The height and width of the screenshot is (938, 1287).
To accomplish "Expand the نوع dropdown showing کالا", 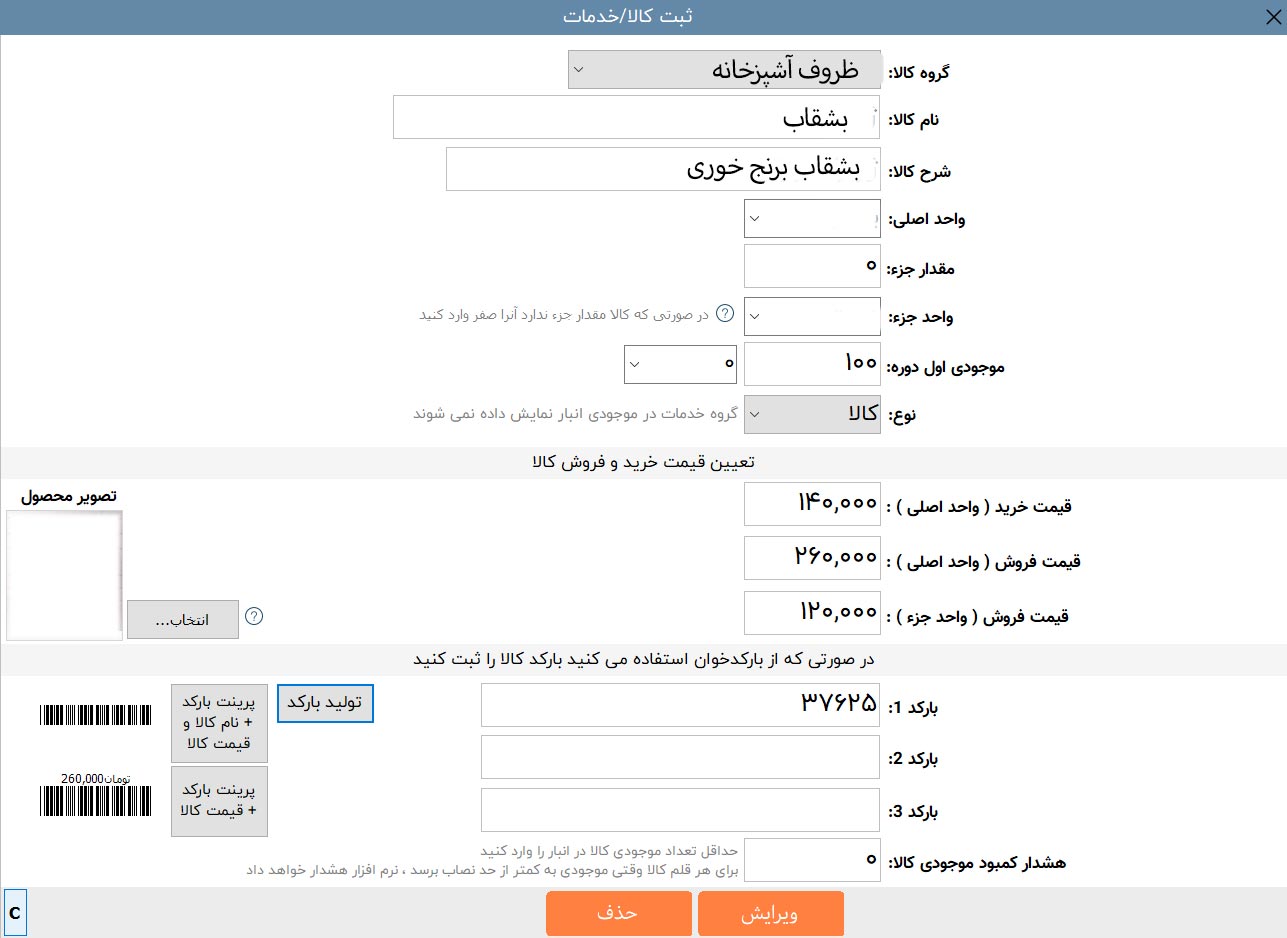I will (814, 414).
